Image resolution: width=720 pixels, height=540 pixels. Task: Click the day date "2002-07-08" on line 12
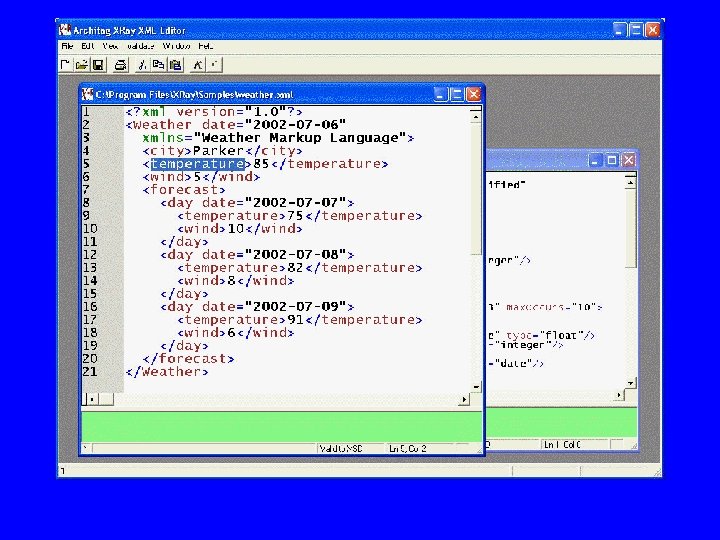tap(295, 254)
